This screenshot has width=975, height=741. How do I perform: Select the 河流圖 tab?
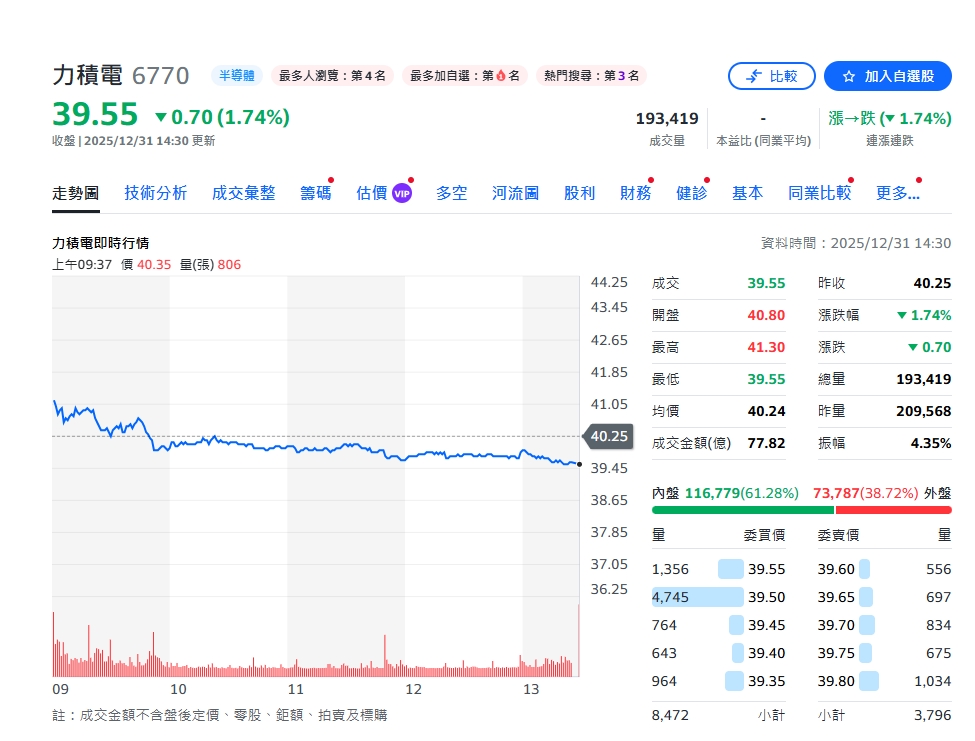pos(515,193)
